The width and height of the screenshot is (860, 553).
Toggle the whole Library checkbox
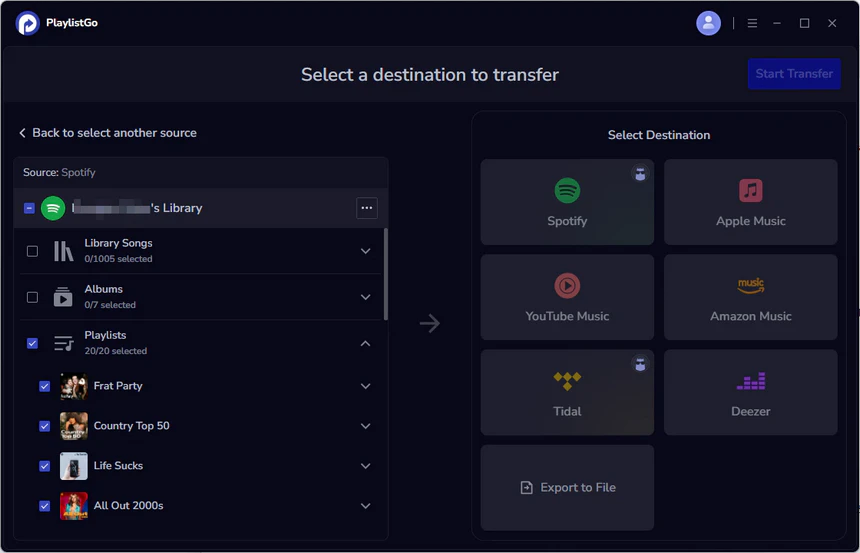(29, 208)
